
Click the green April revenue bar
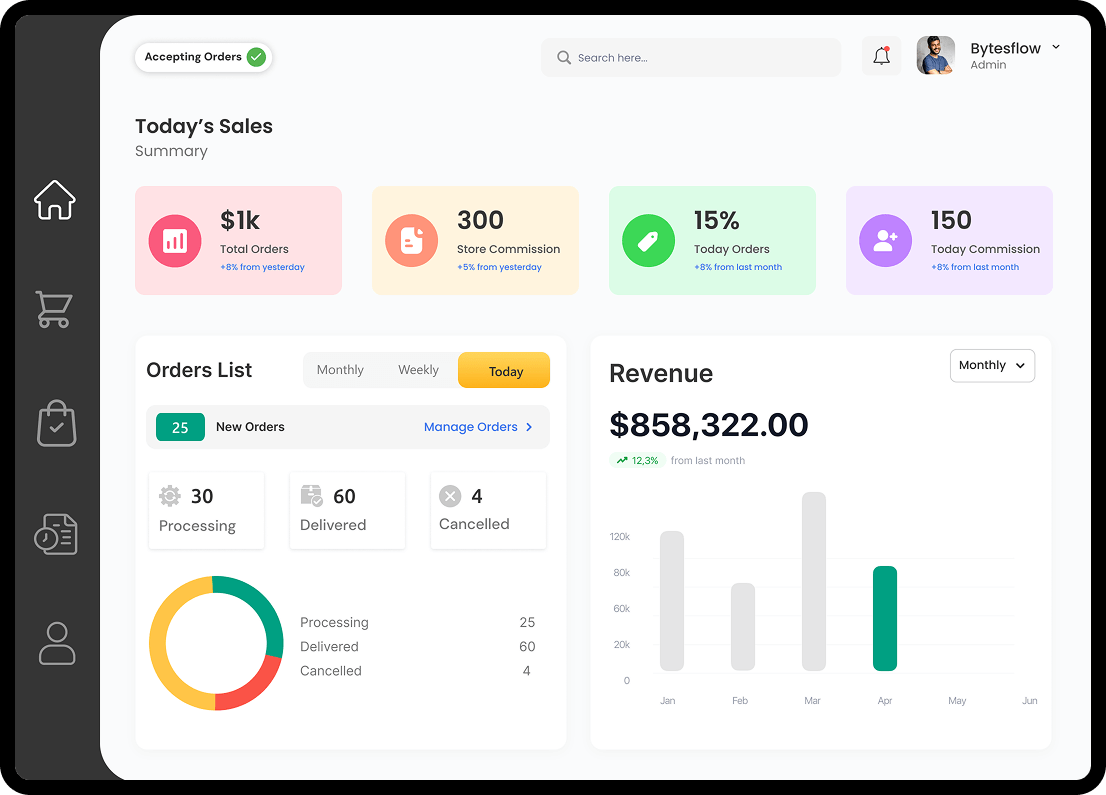[884, 618]
